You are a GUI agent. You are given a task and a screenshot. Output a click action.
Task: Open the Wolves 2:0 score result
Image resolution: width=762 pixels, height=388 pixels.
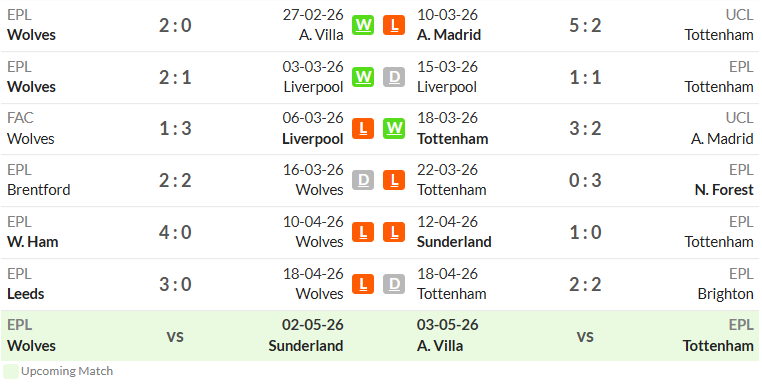click(175, 25)
